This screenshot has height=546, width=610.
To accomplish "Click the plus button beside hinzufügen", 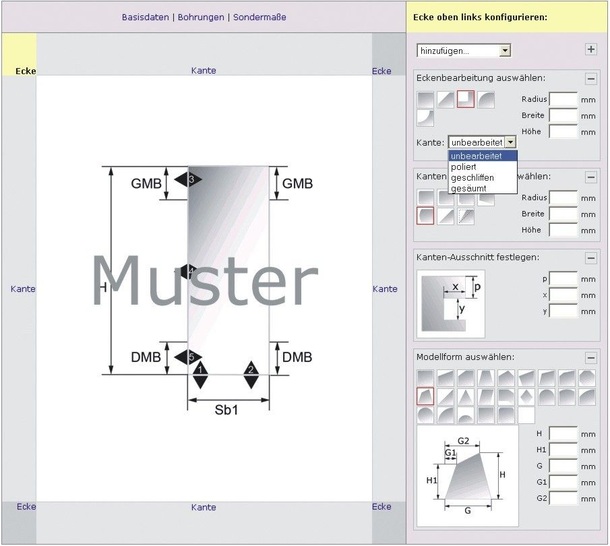I will point(591,49).
